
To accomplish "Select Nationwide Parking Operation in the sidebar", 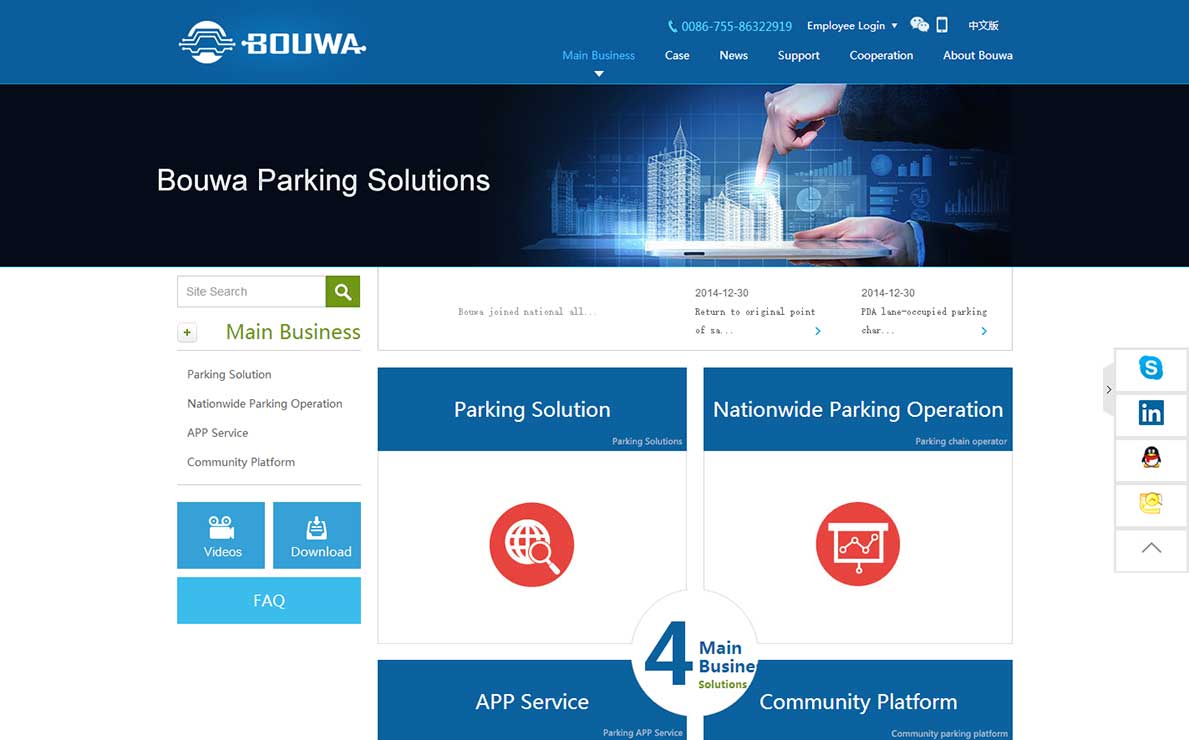I will click(265, 403).
